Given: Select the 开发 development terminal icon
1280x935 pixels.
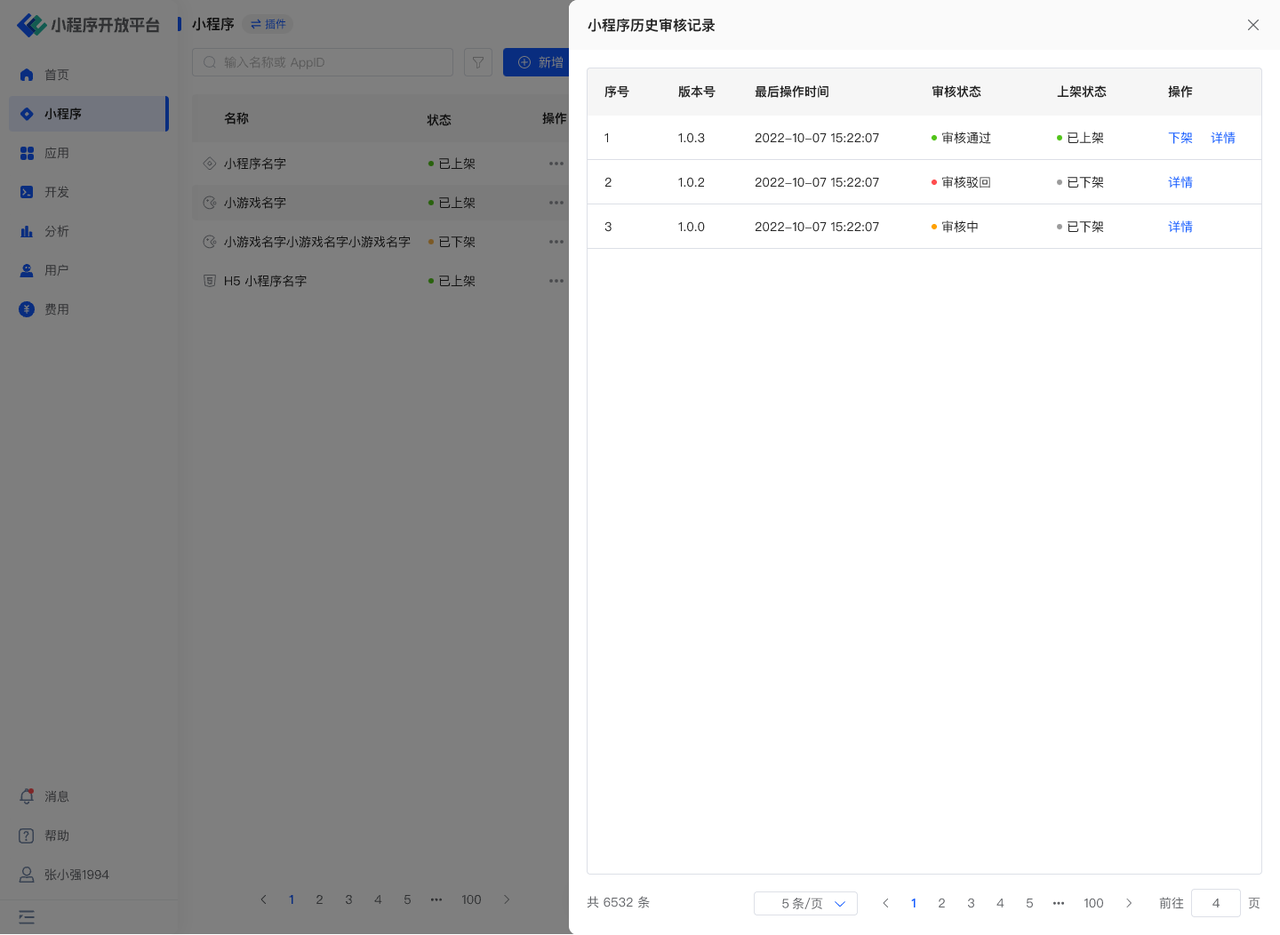Looking at the screenshot, I should [x=27, y=192].
